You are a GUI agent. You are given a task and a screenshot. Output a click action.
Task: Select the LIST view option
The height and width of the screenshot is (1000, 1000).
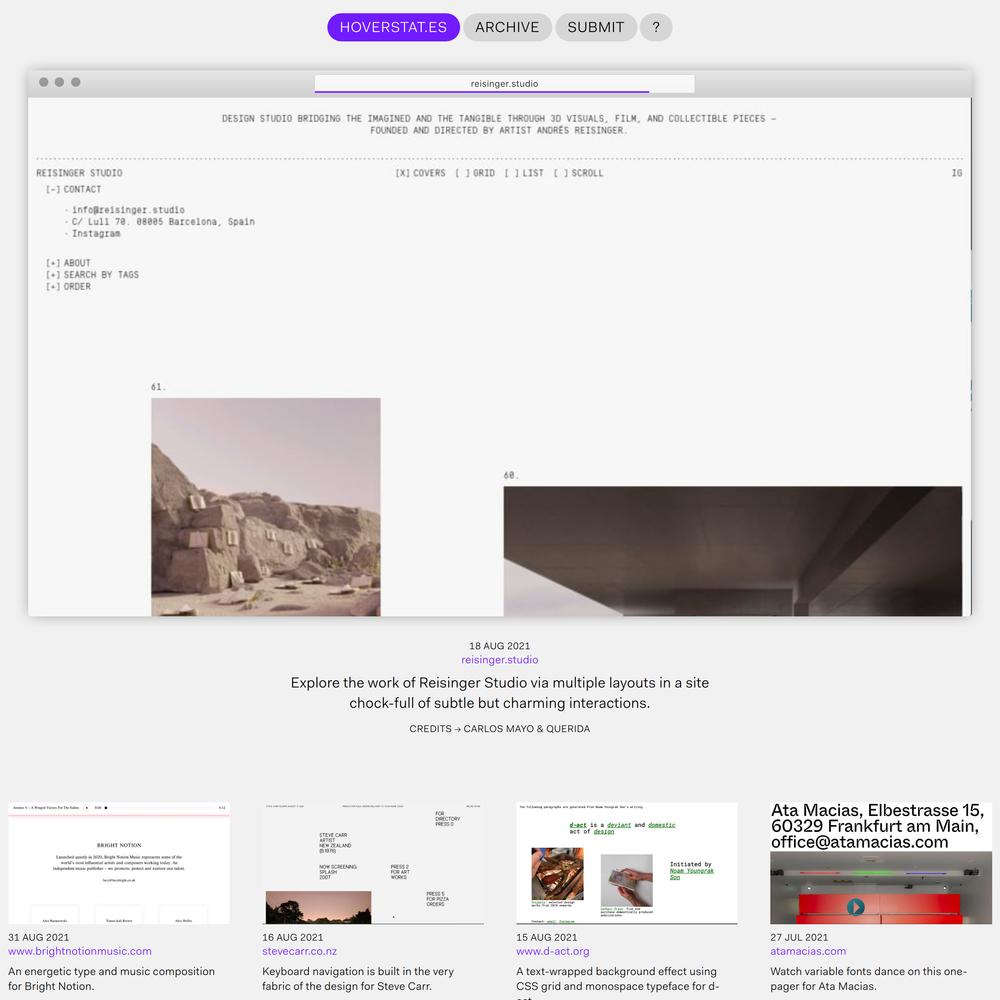(x=524, y=173)
